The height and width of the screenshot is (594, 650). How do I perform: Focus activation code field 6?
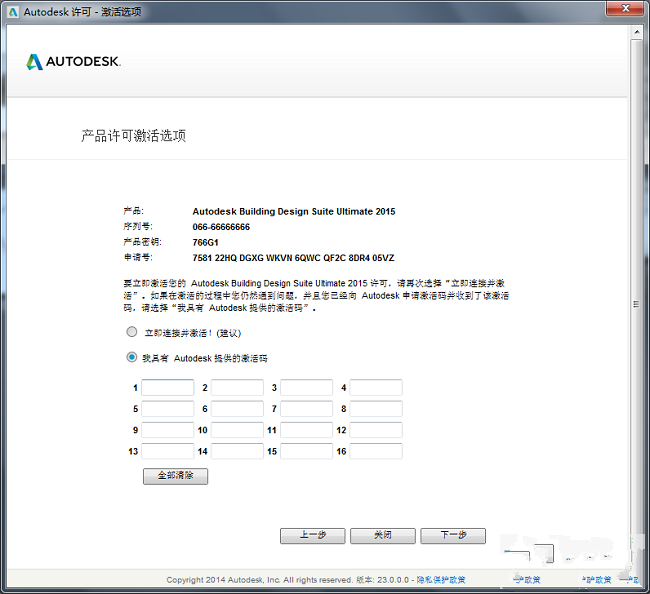pos(237,408)
